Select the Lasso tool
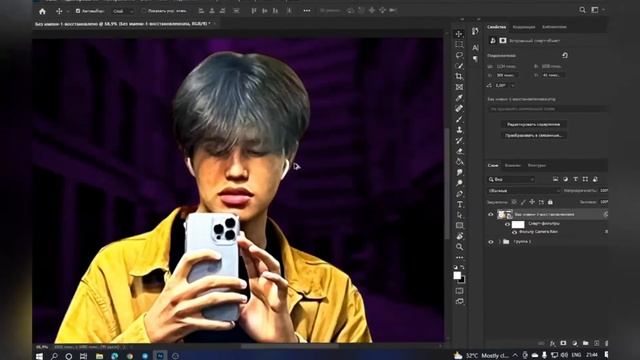The image size is (640, 360). click(x=459, y=55)
